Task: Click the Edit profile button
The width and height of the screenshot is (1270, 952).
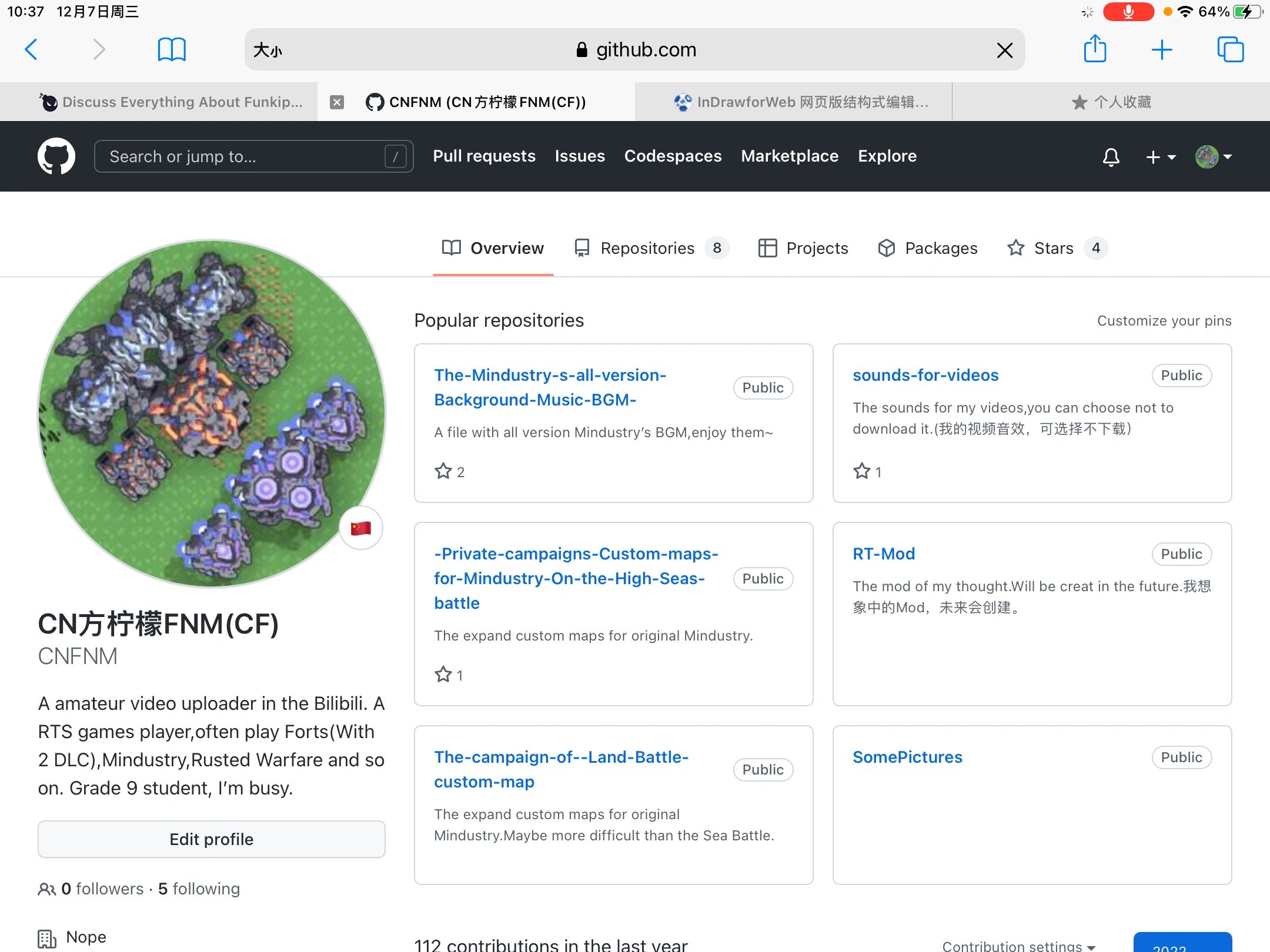Action: (x=212, y=839)
